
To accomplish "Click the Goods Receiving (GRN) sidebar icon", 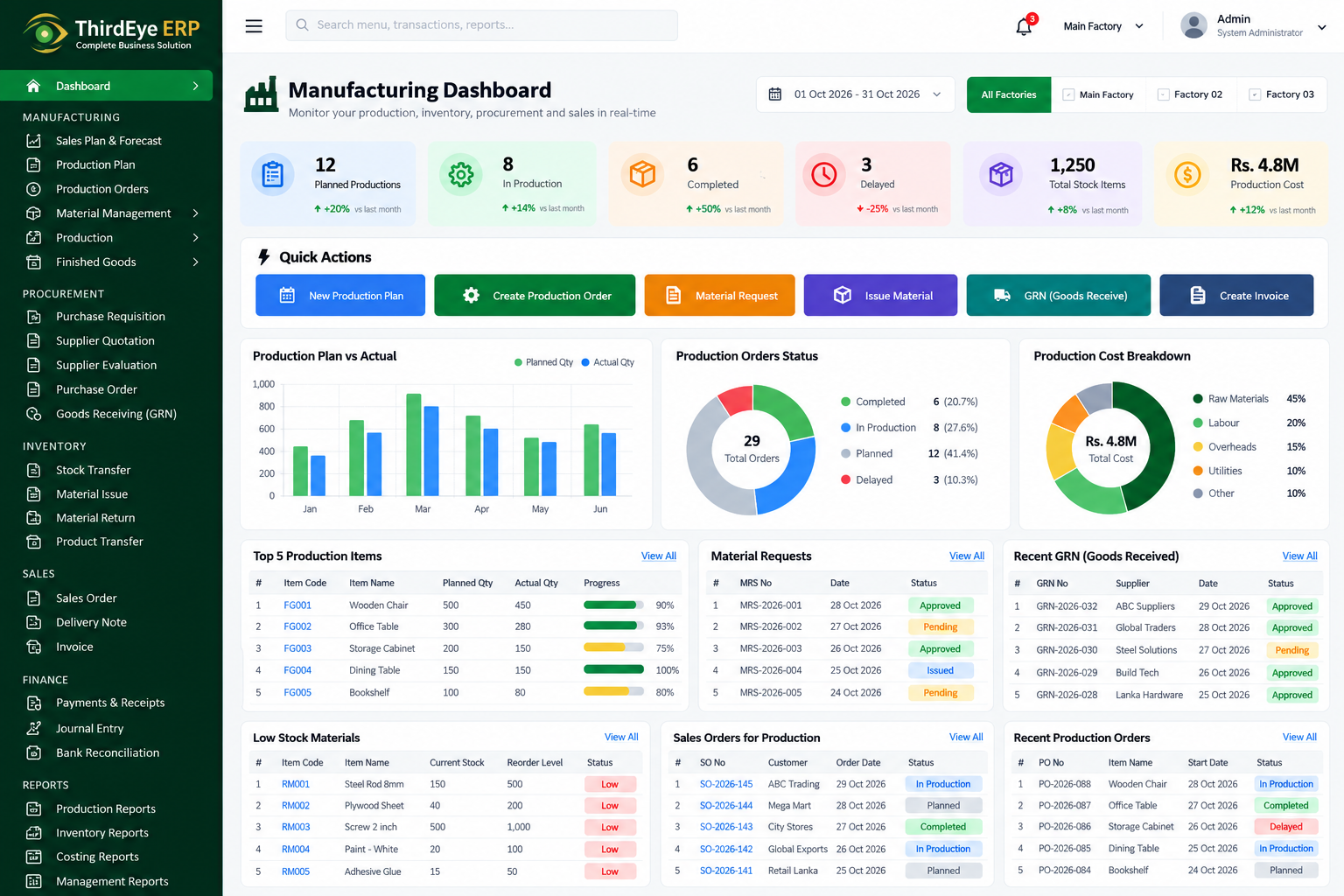I will [x=34, y=414].
